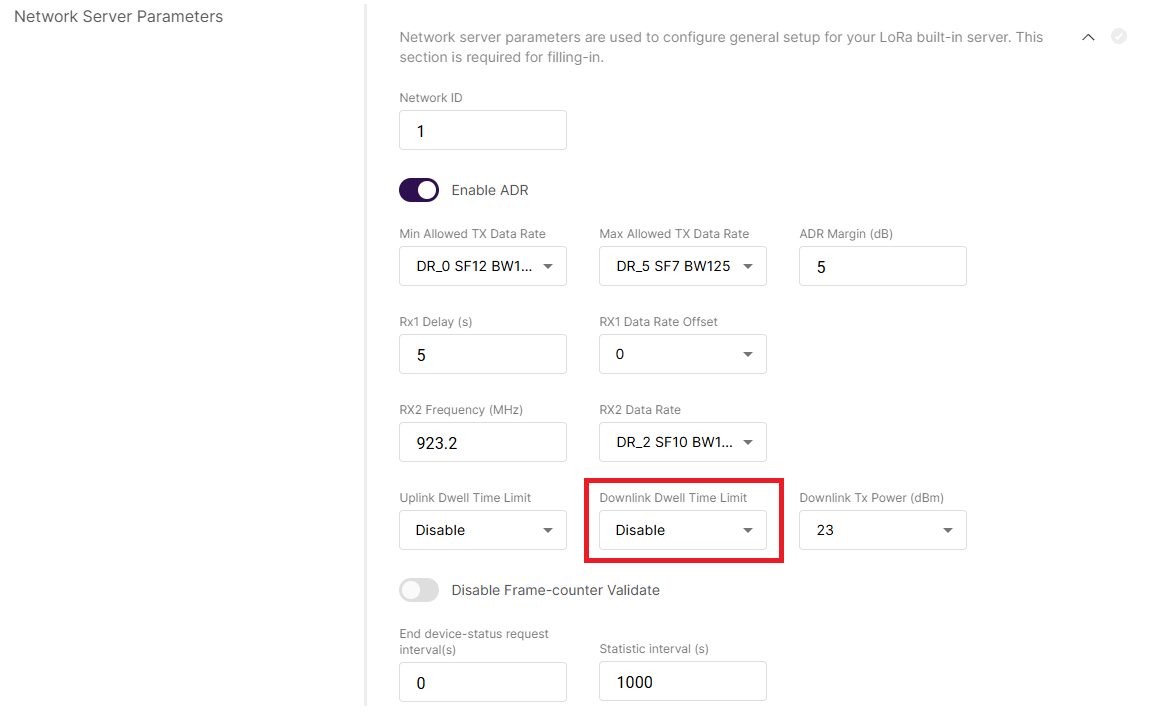The height and width of the screenshot is (715, 1158).
Task: Click the section completion checkmark icon
Action: point(1119,37)
